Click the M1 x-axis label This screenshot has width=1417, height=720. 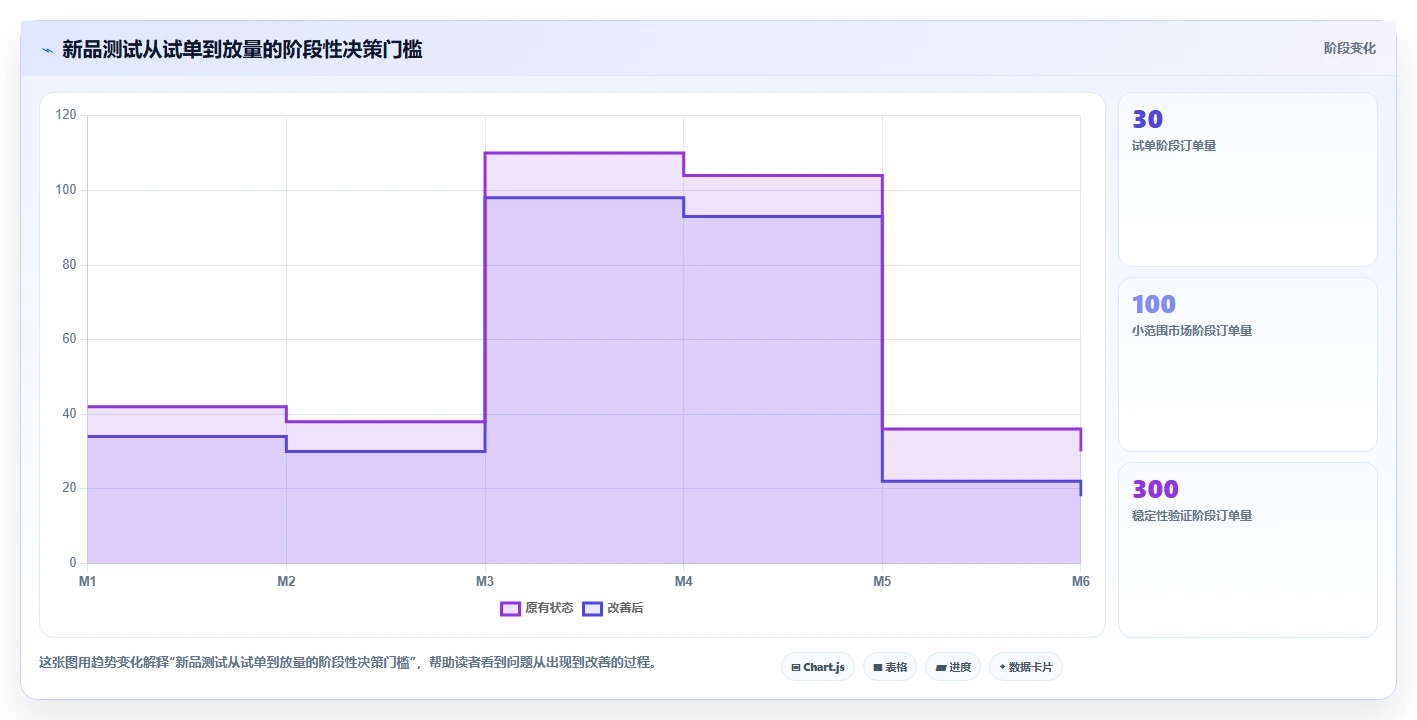87,581
